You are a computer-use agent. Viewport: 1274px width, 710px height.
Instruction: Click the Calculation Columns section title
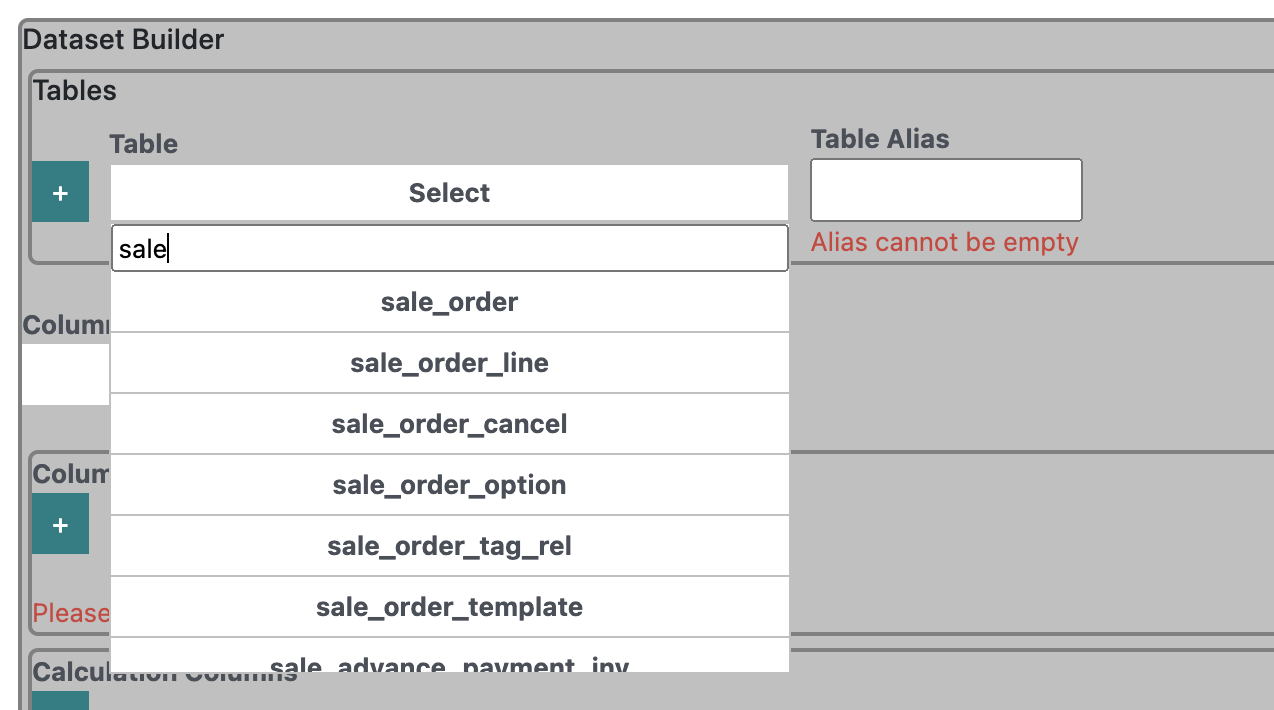(165, 672)
